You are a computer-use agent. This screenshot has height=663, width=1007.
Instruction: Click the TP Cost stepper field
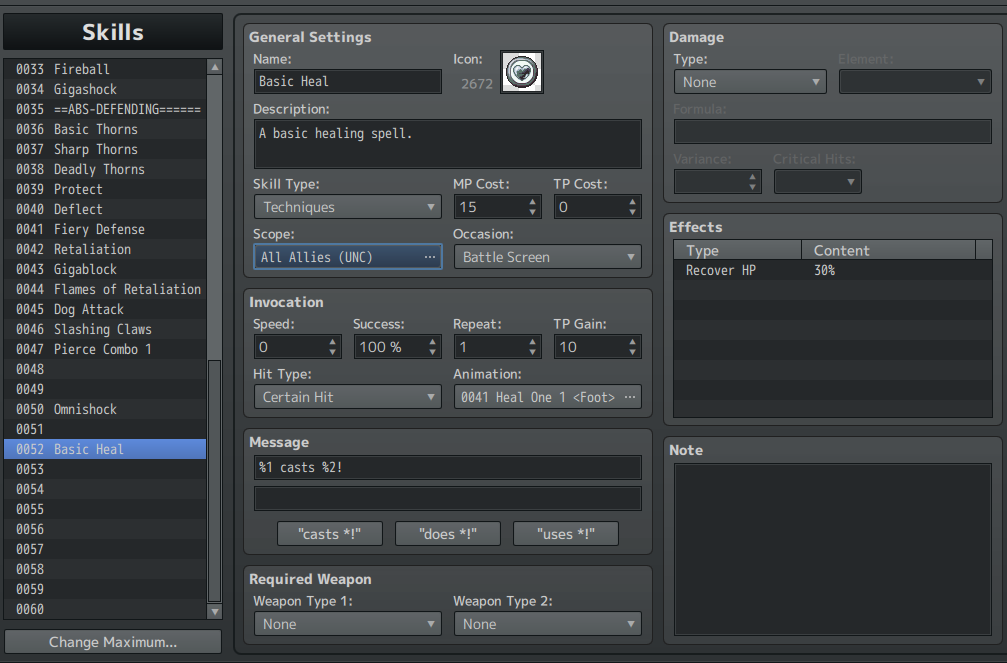pyautogui.click(x=597, y=207)
